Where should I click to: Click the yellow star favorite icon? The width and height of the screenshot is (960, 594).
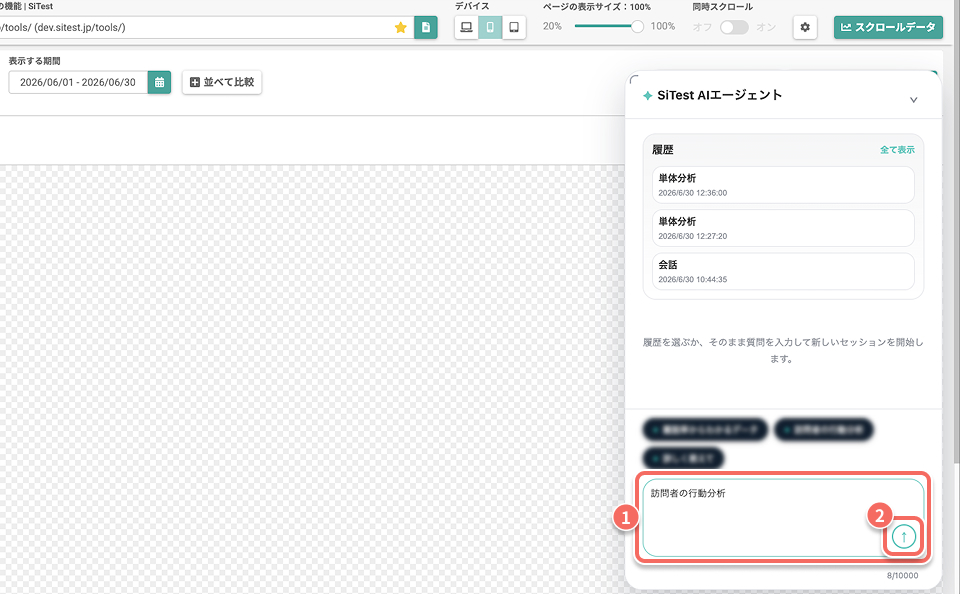coord(400,28)
